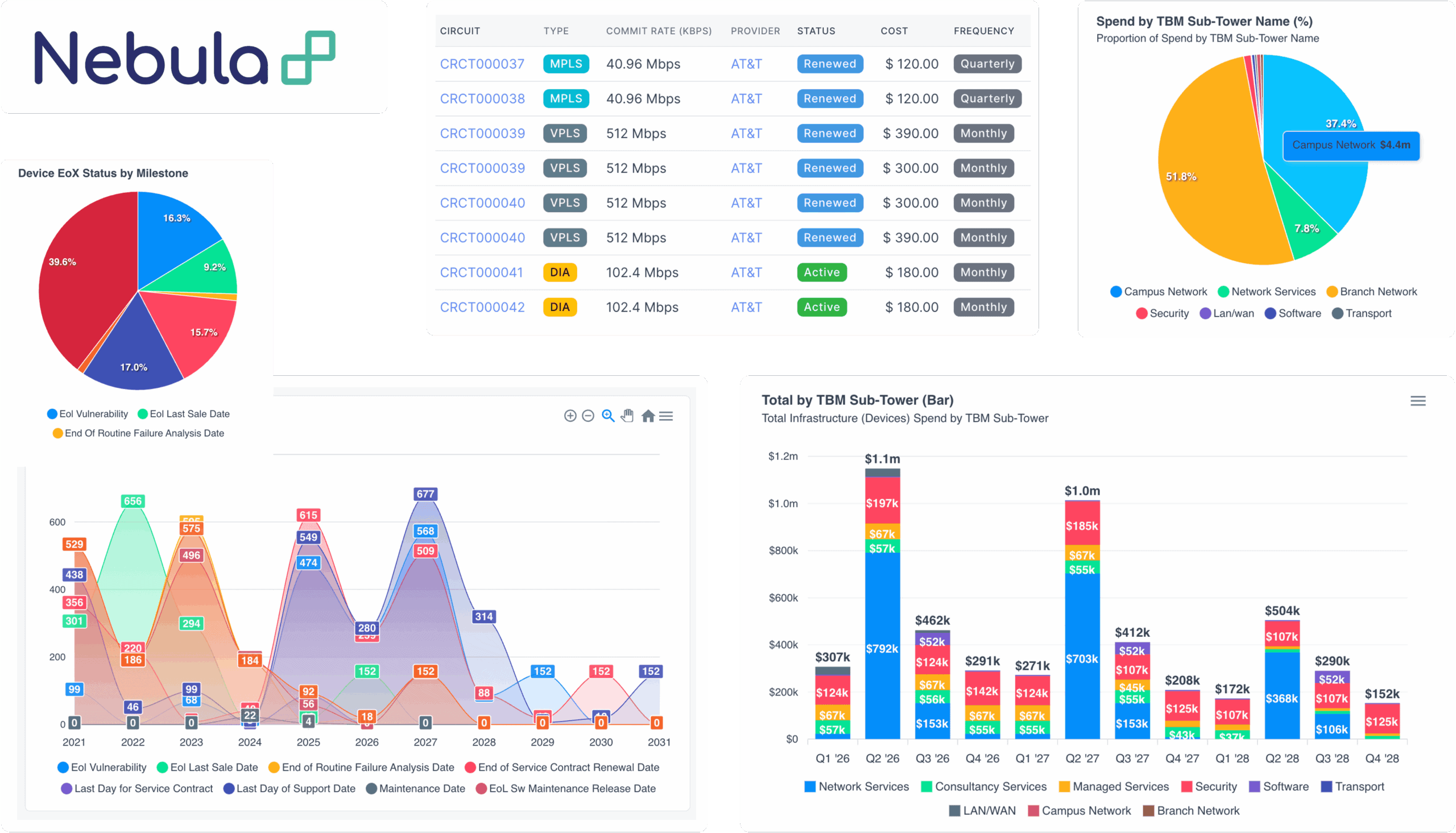
Task: Click the zoom in plus icon on area chart
Action: [x=570, y=416]
